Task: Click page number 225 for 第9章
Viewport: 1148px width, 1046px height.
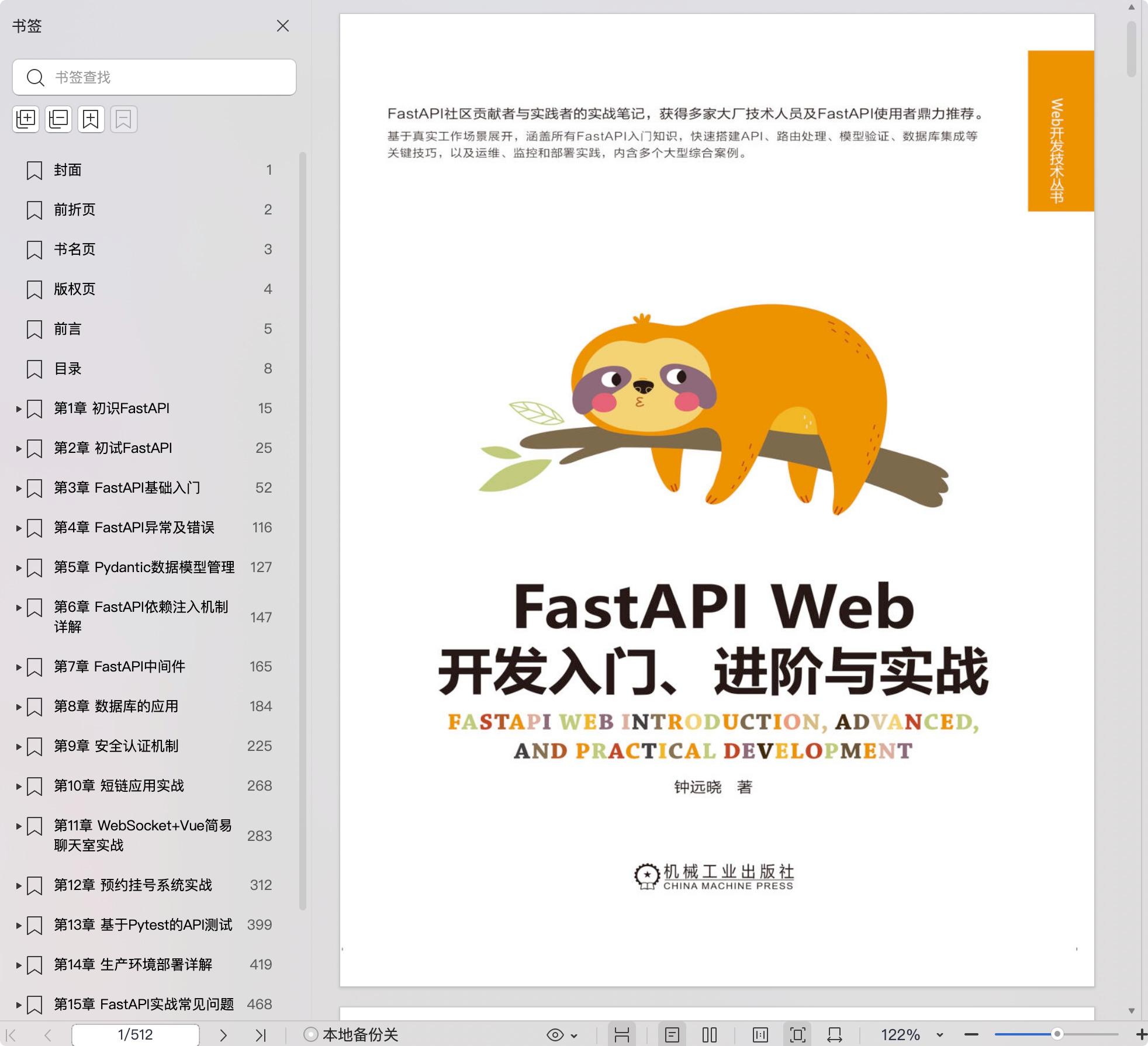Action: 260,746
